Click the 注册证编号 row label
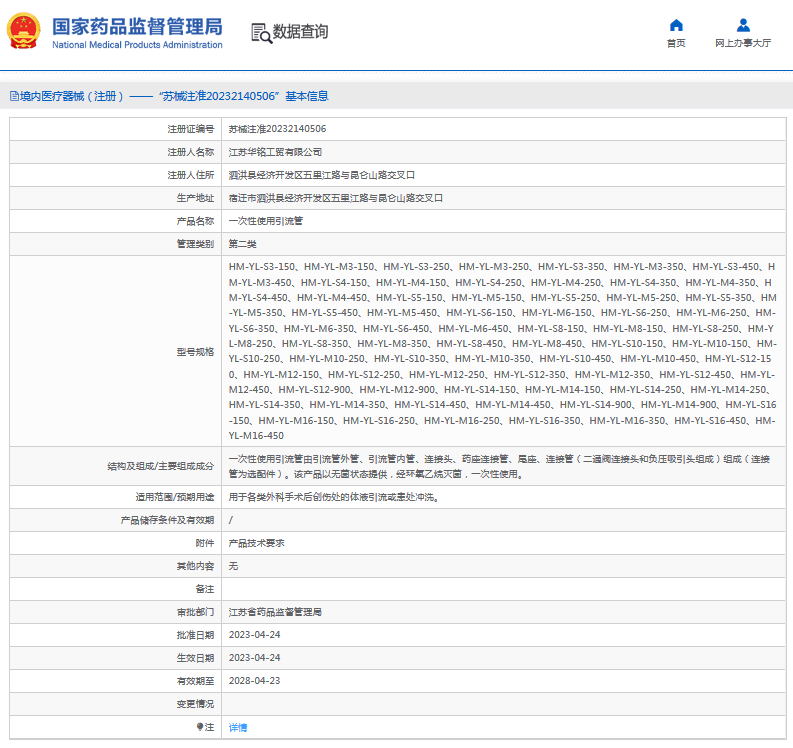The image size is (793, 748). 191,129
